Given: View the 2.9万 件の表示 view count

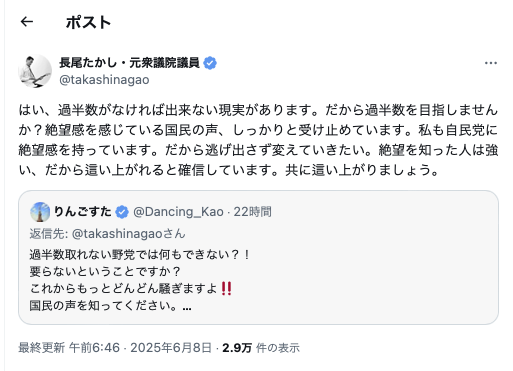Looking at the screenshot, I should pyautogui.click(x=261, y=348).
